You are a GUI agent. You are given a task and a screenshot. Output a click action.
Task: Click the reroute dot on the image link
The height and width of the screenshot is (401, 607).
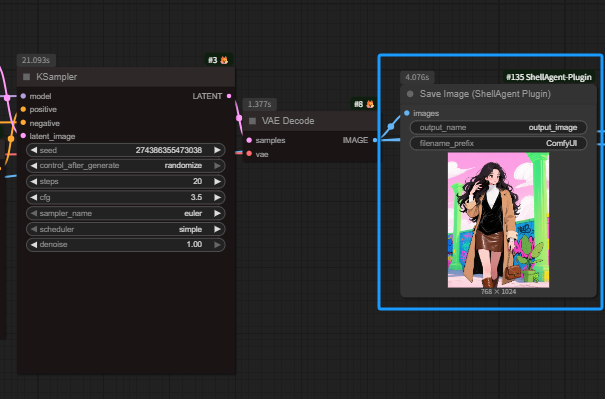392,127
